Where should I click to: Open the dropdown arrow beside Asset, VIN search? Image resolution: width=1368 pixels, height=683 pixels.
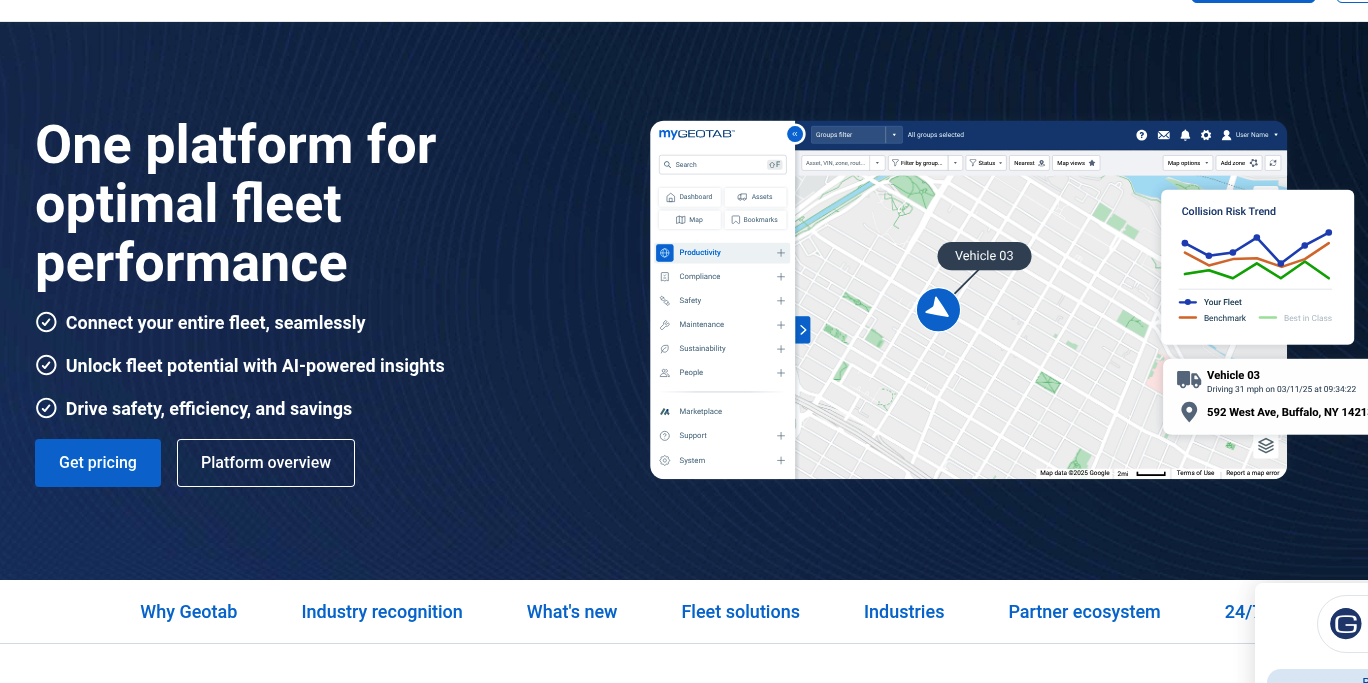click(877, 163)
